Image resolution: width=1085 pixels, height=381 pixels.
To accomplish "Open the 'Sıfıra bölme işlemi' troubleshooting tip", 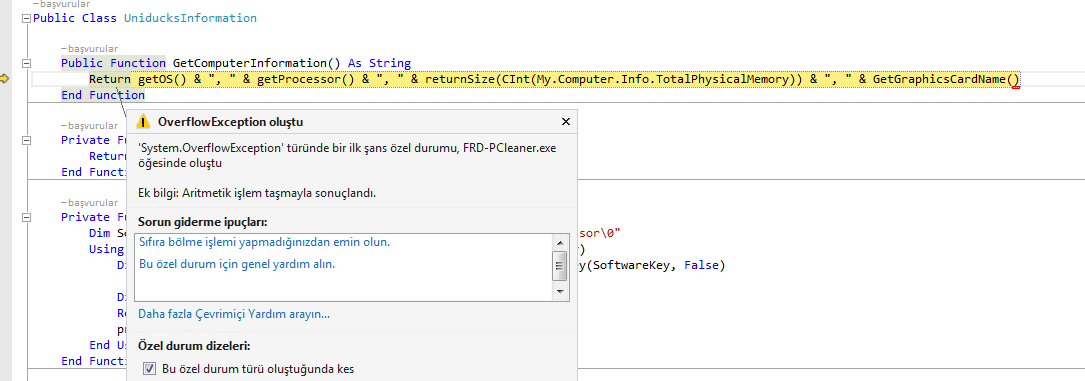I will coord(264,242).
